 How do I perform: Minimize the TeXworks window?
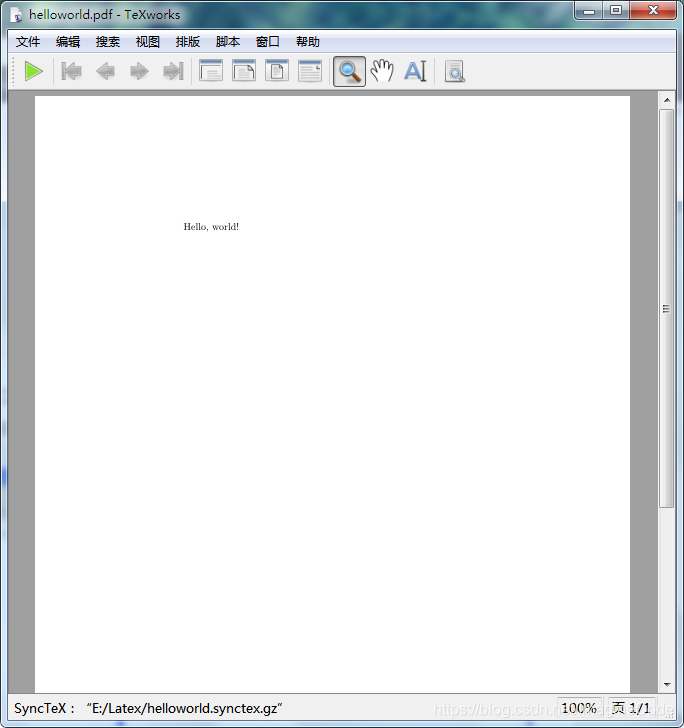pos(589,10)
